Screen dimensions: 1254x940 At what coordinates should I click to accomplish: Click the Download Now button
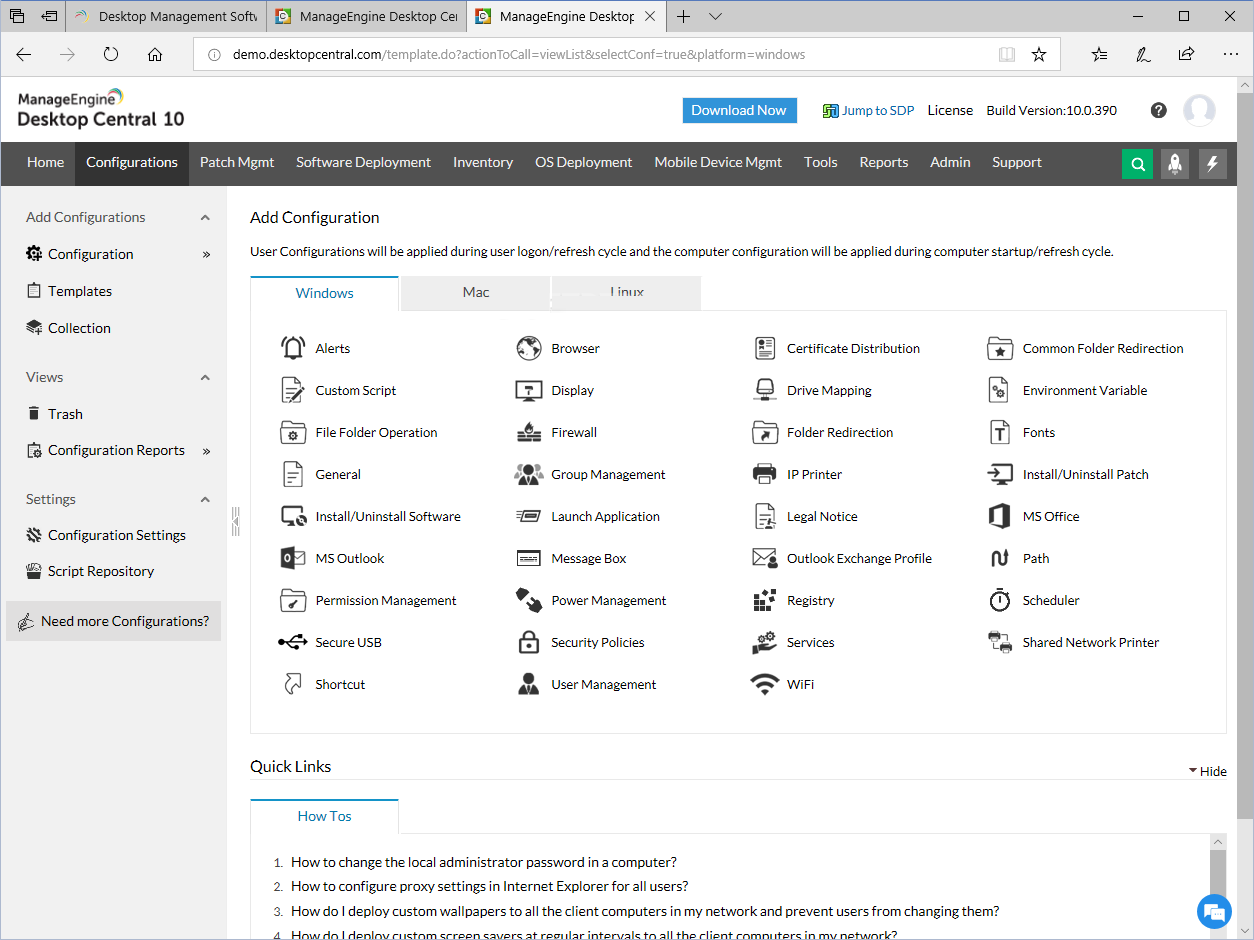(739, 110)
